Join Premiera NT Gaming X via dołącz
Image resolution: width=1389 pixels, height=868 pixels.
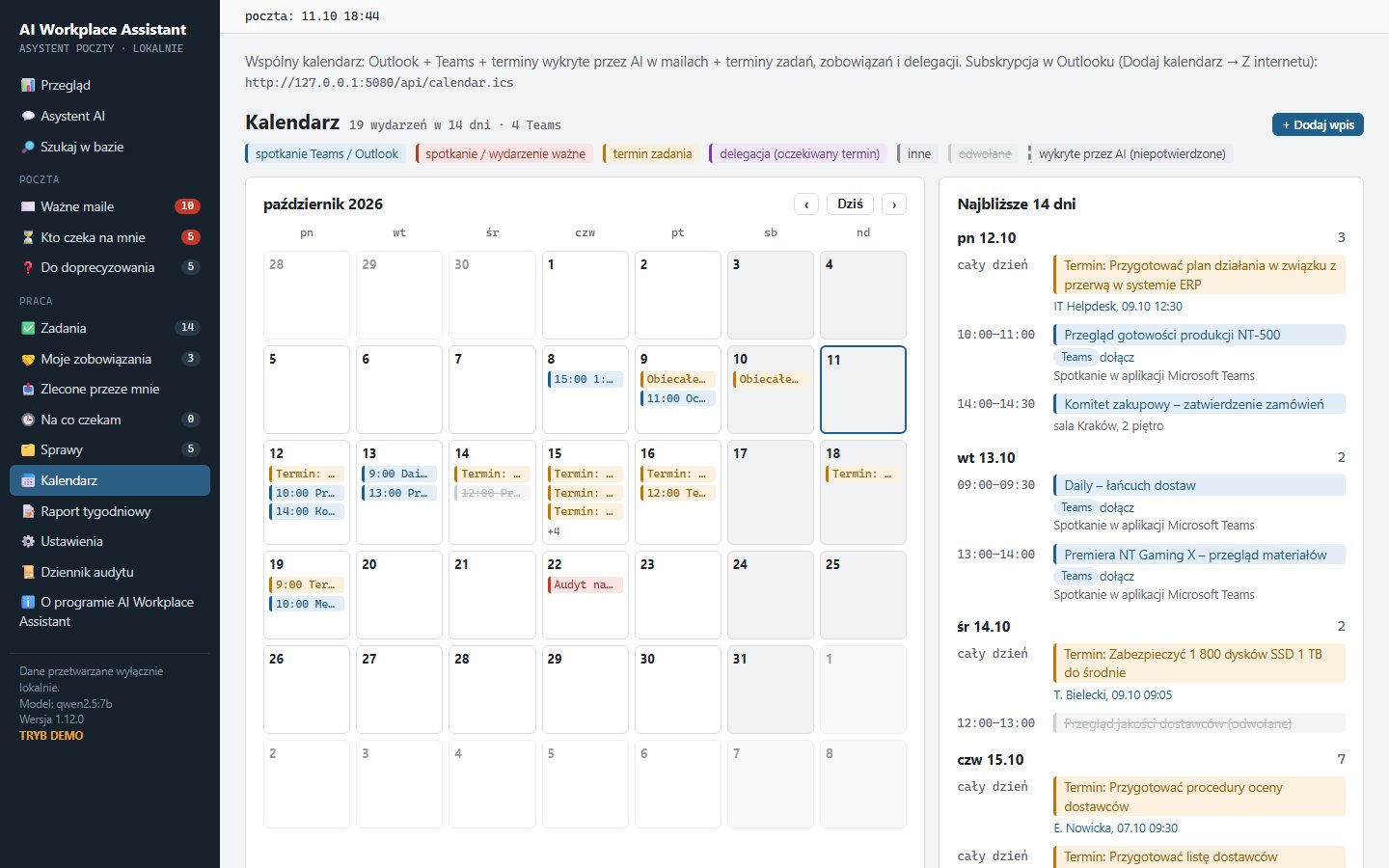tap(1117, 576)
